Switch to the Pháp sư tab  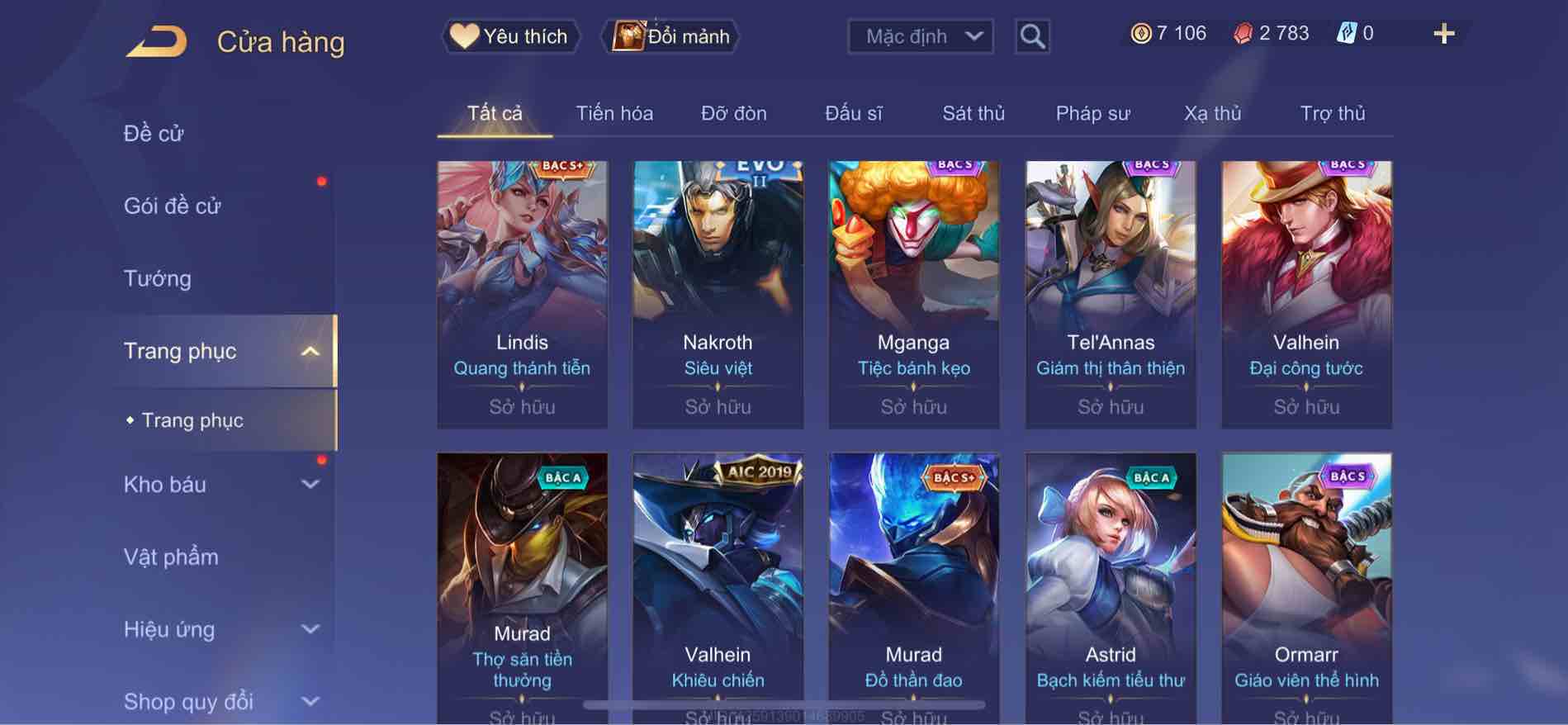click(x=1092, y=113)
